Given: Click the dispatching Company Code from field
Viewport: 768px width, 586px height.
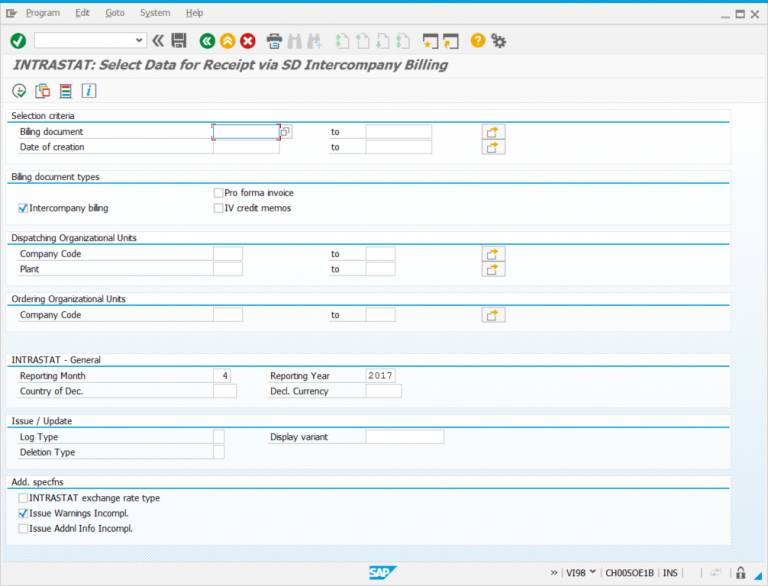Looking at the screenshot, I should 228,254.
